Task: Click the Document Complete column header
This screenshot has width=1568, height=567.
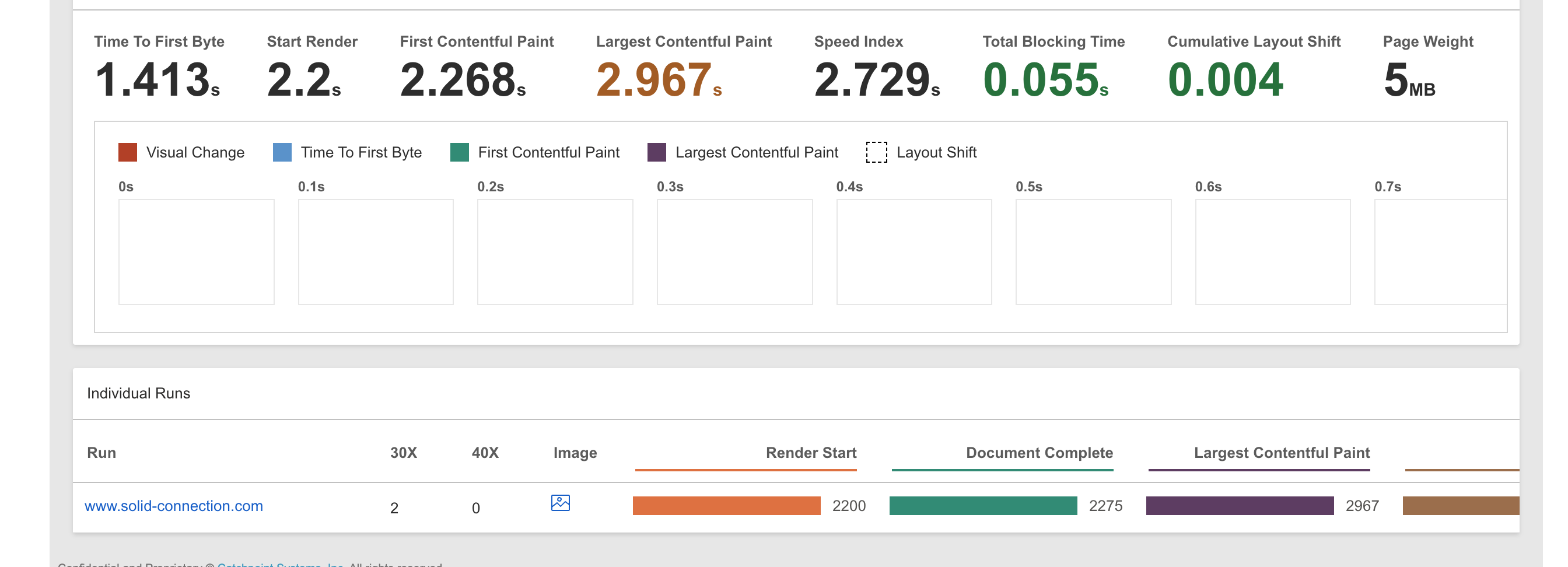Action: pyautogui.click(x=1039, y=453)
